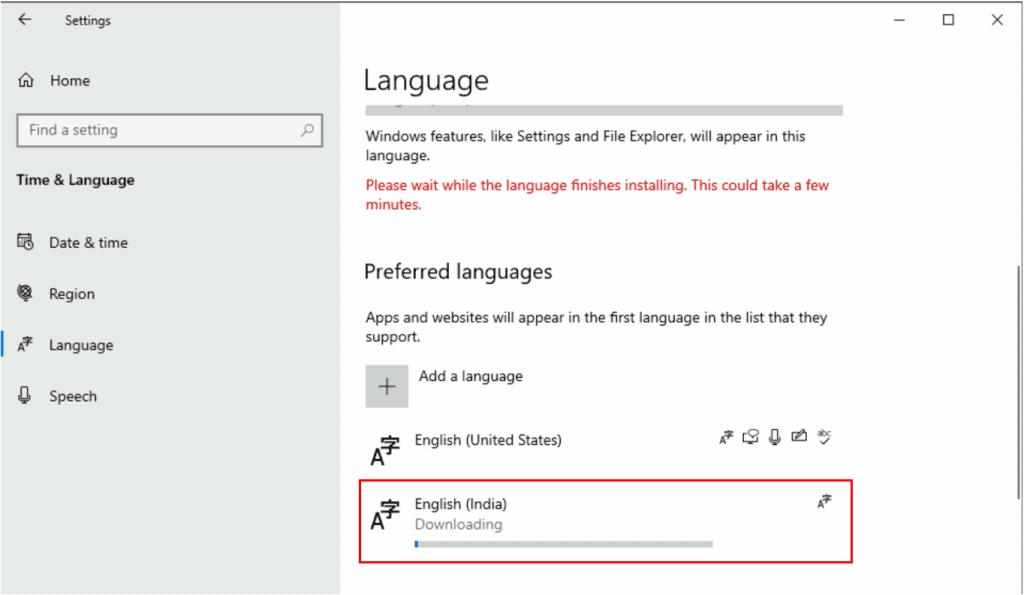Screen dimensions: 1024x595
Task: Open the Speech settings page
Action: coord(73,396)
